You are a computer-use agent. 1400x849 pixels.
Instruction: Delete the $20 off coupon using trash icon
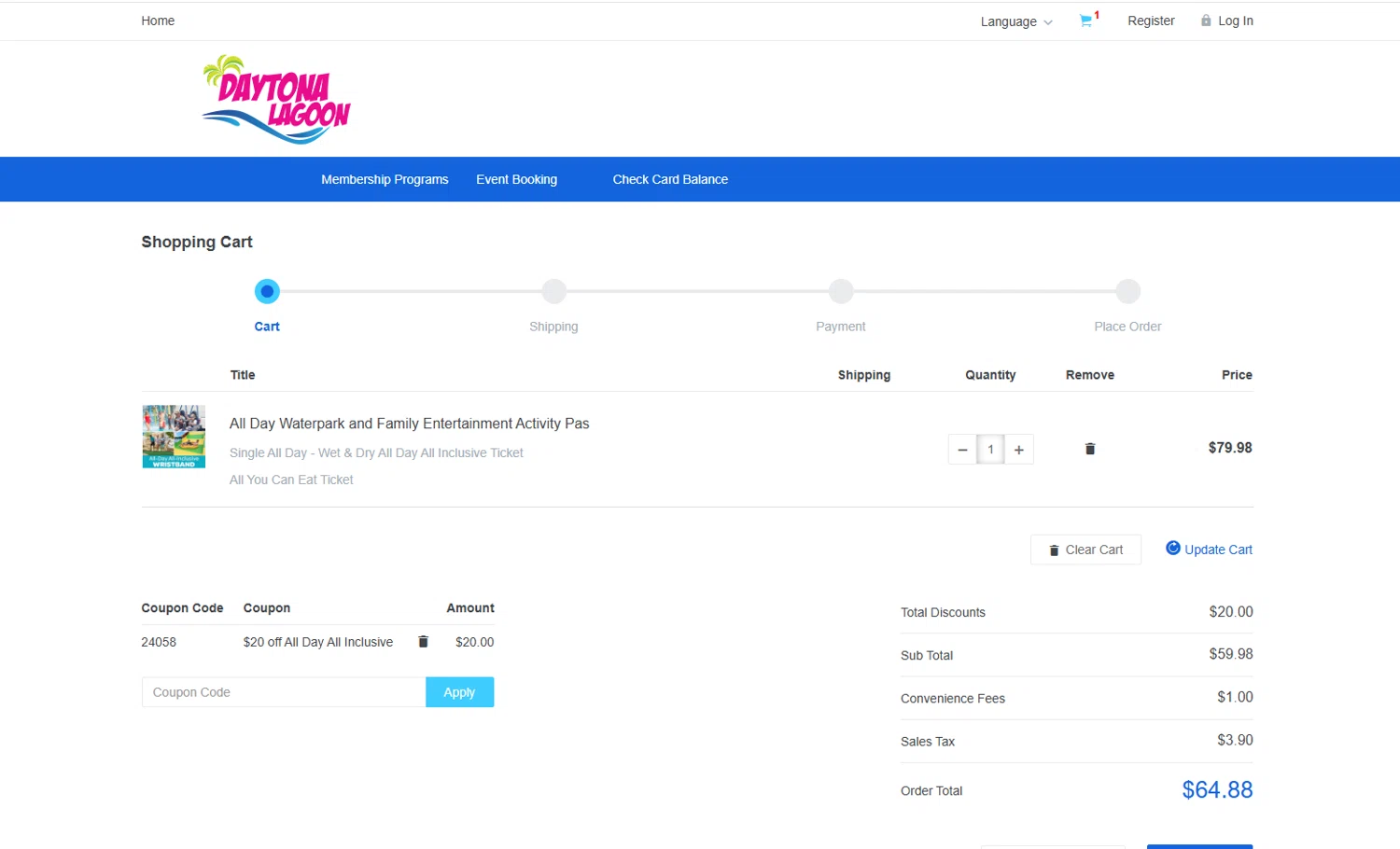point(423,642)
